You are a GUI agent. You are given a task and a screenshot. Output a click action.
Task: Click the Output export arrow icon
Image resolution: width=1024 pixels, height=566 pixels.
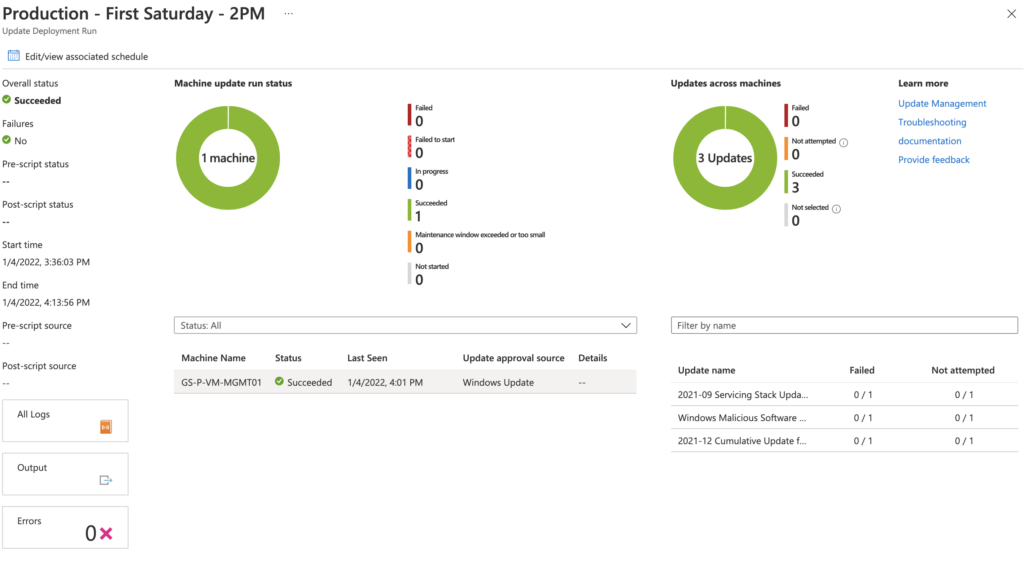[x=106, y=480]
